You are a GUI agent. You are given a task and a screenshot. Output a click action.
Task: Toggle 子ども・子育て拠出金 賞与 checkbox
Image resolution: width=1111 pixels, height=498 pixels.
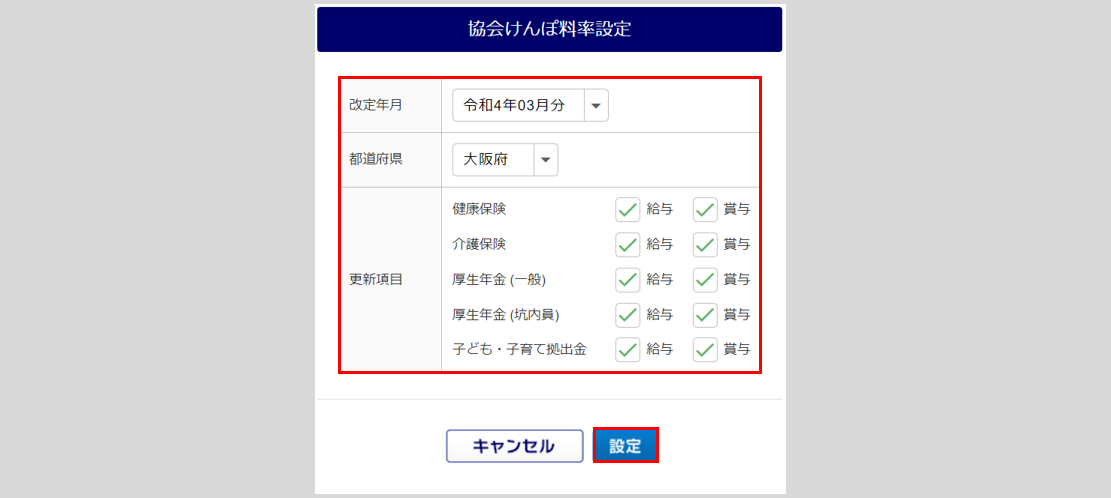pos(706,350)
